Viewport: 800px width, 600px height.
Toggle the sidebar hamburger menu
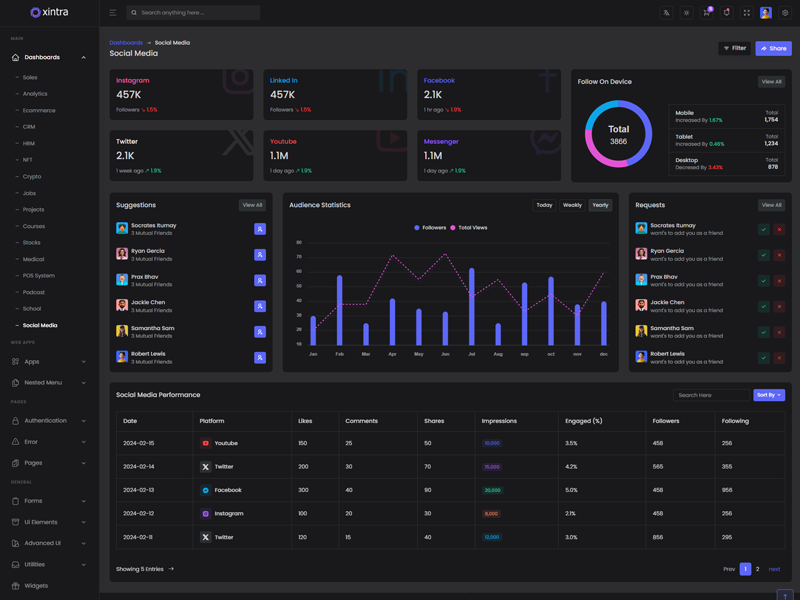(x=113, y=13)
